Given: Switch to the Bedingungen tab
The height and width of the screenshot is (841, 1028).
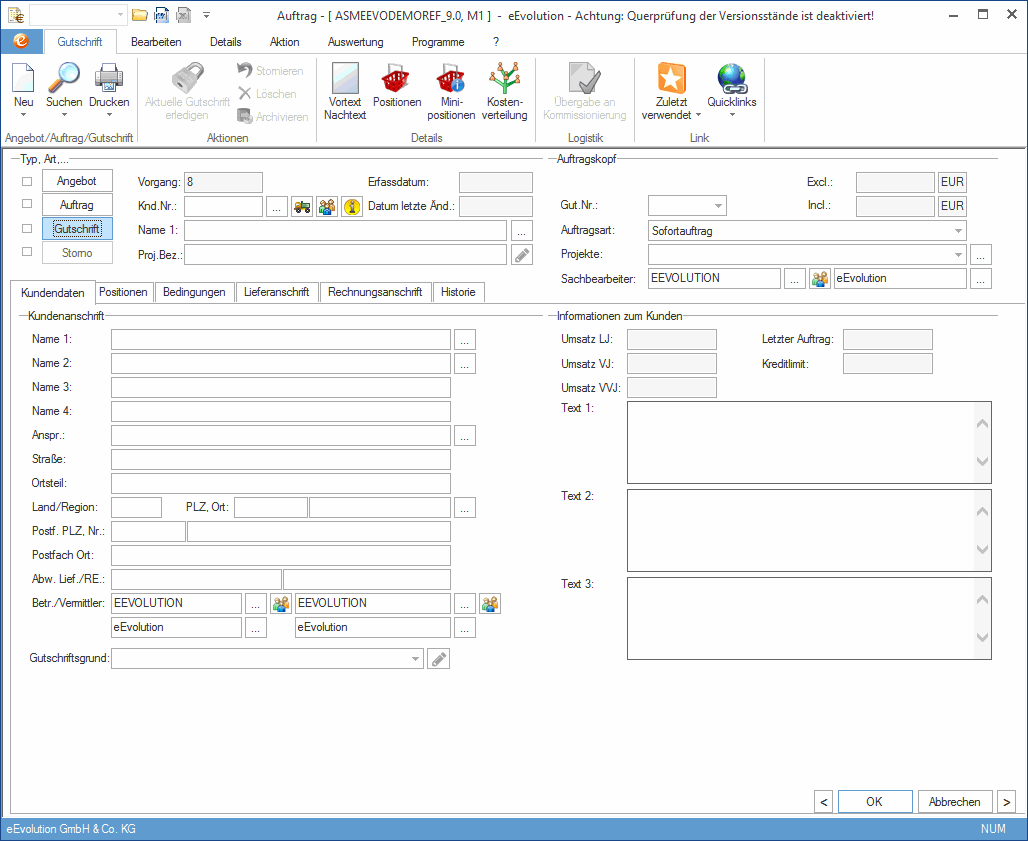Looking at the screenshot, I should (x=194, y=292).
